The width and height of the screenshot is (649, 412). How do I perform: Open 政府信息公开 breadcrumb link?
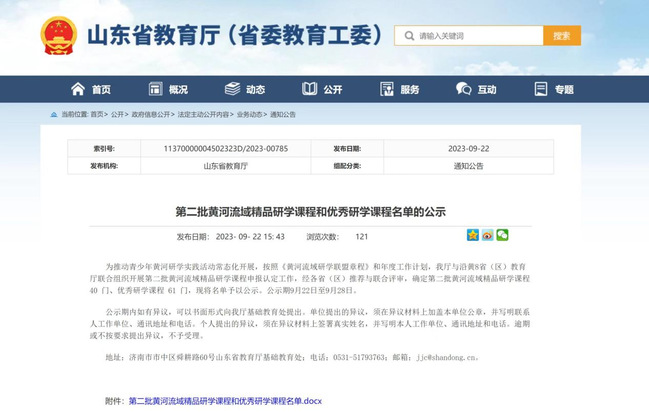pyautogui.click(x=149, y=114)
